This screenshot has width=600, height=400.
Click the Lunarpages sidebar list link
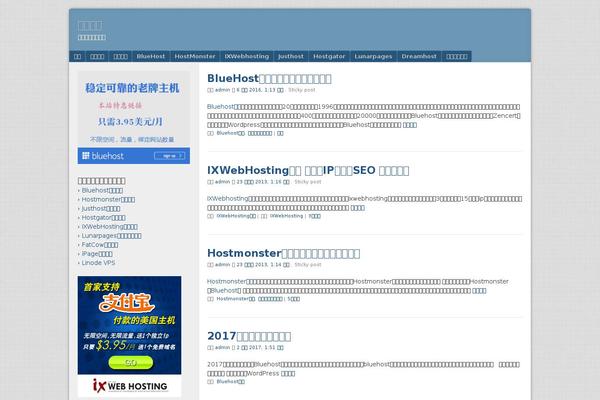tap(111, 236)
